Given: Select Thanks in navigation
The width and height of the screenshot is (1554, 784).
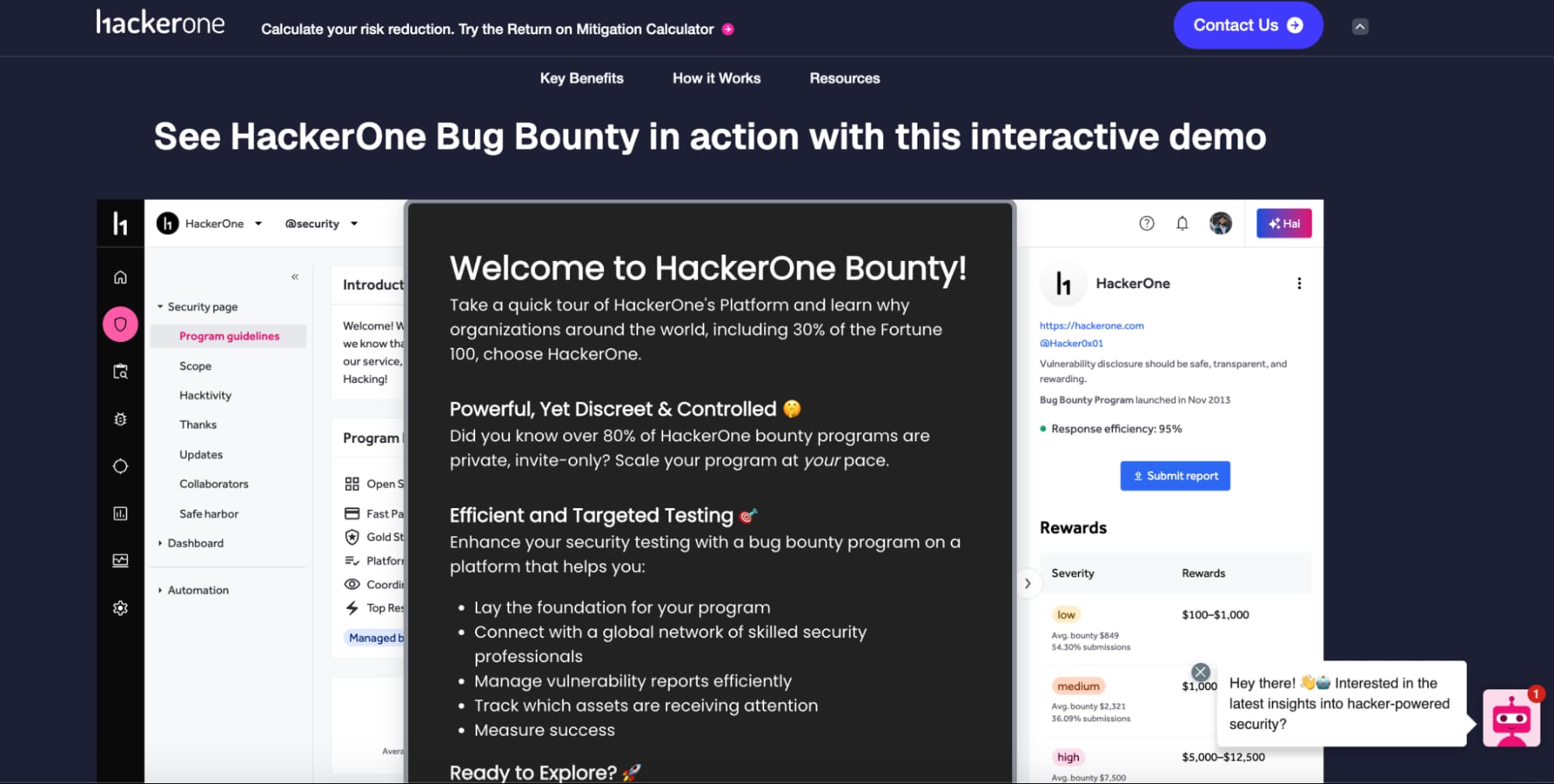Looking at the screenshot, I should pyautogui.click(x=197, y=425).
